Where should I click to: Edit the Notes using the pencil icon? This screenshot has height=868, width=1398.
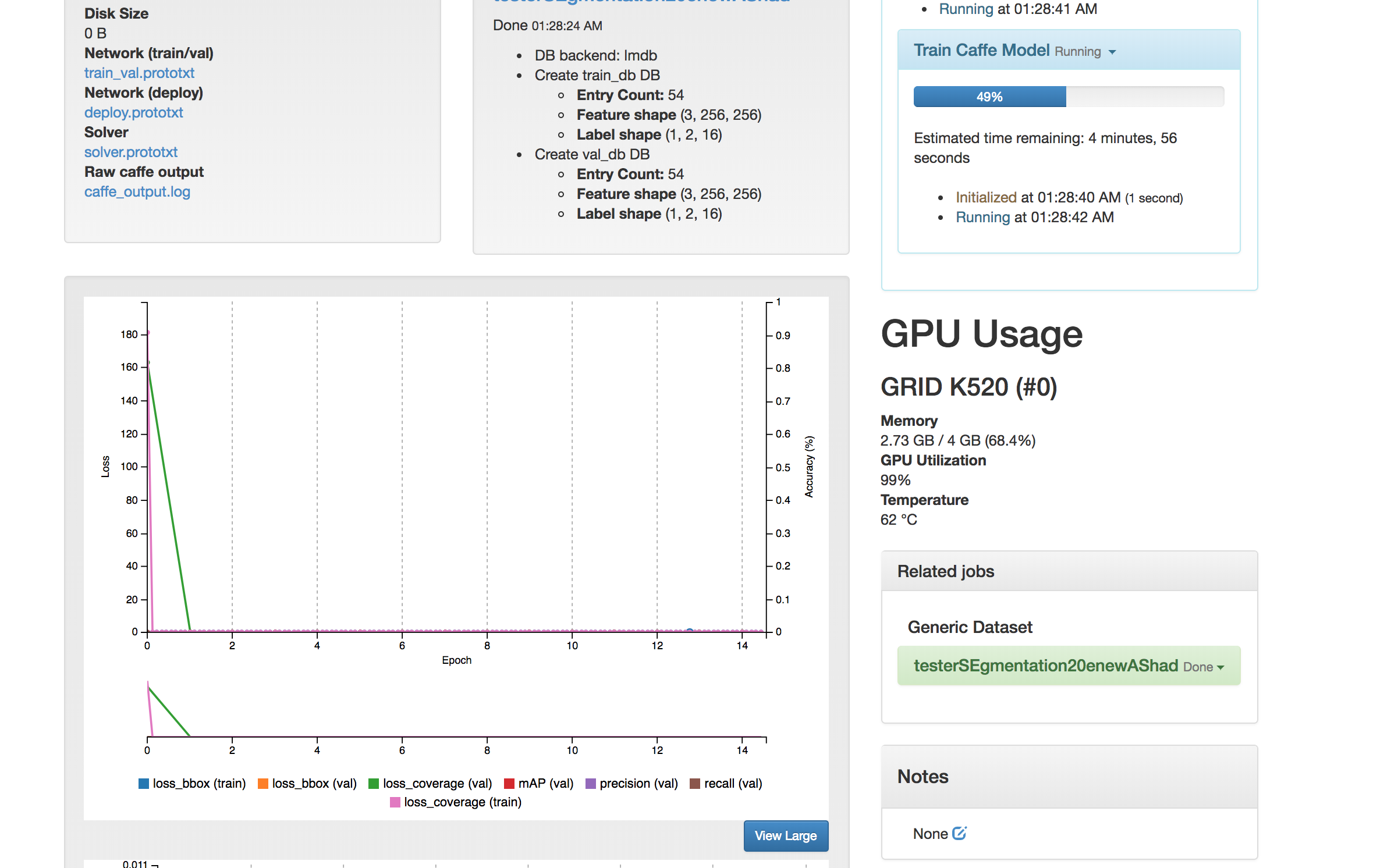pyautogui.click(x=960, y=833)
